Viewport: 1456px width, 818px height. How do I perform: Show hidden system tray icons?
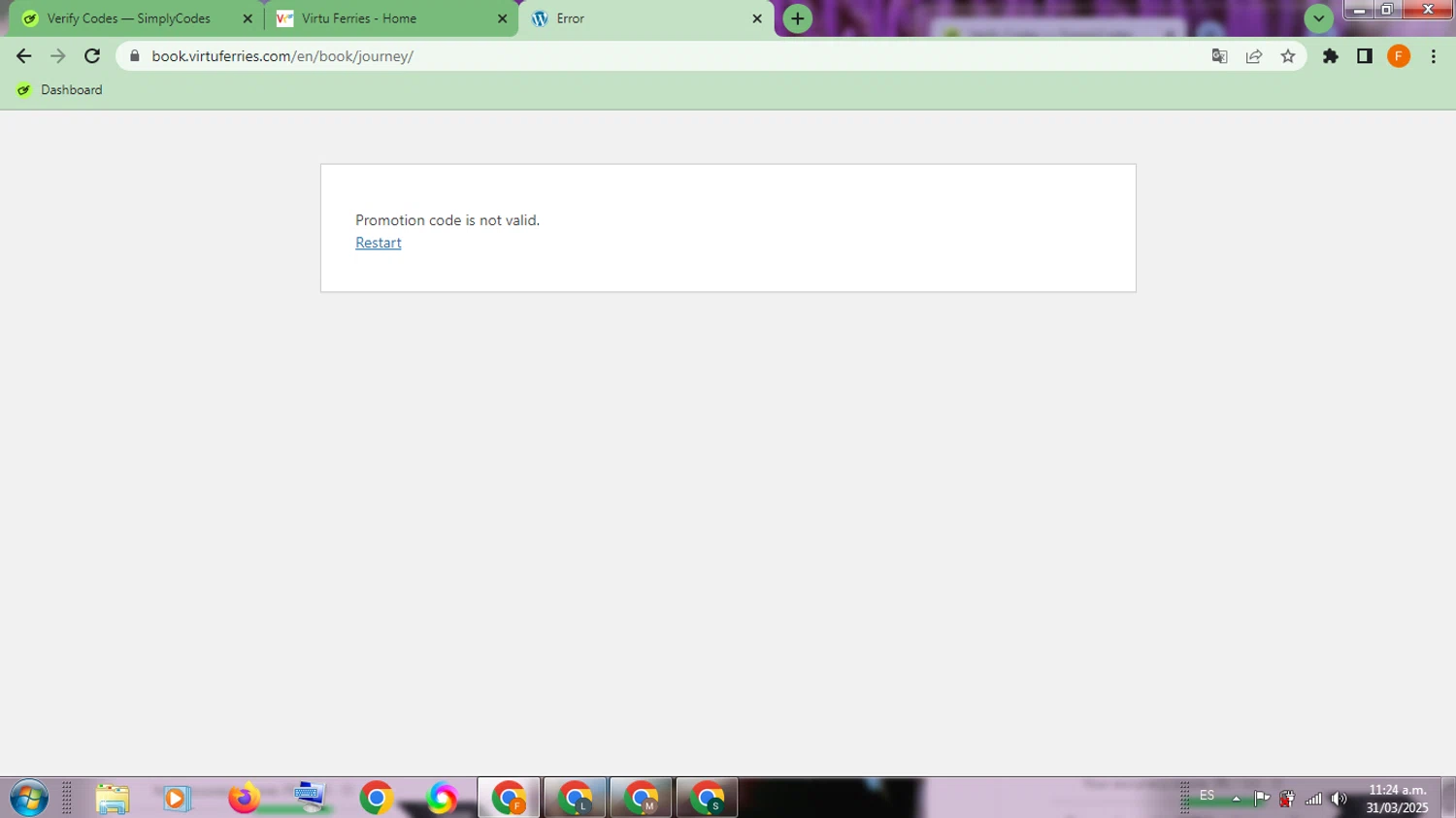[x=1236, y=800]
